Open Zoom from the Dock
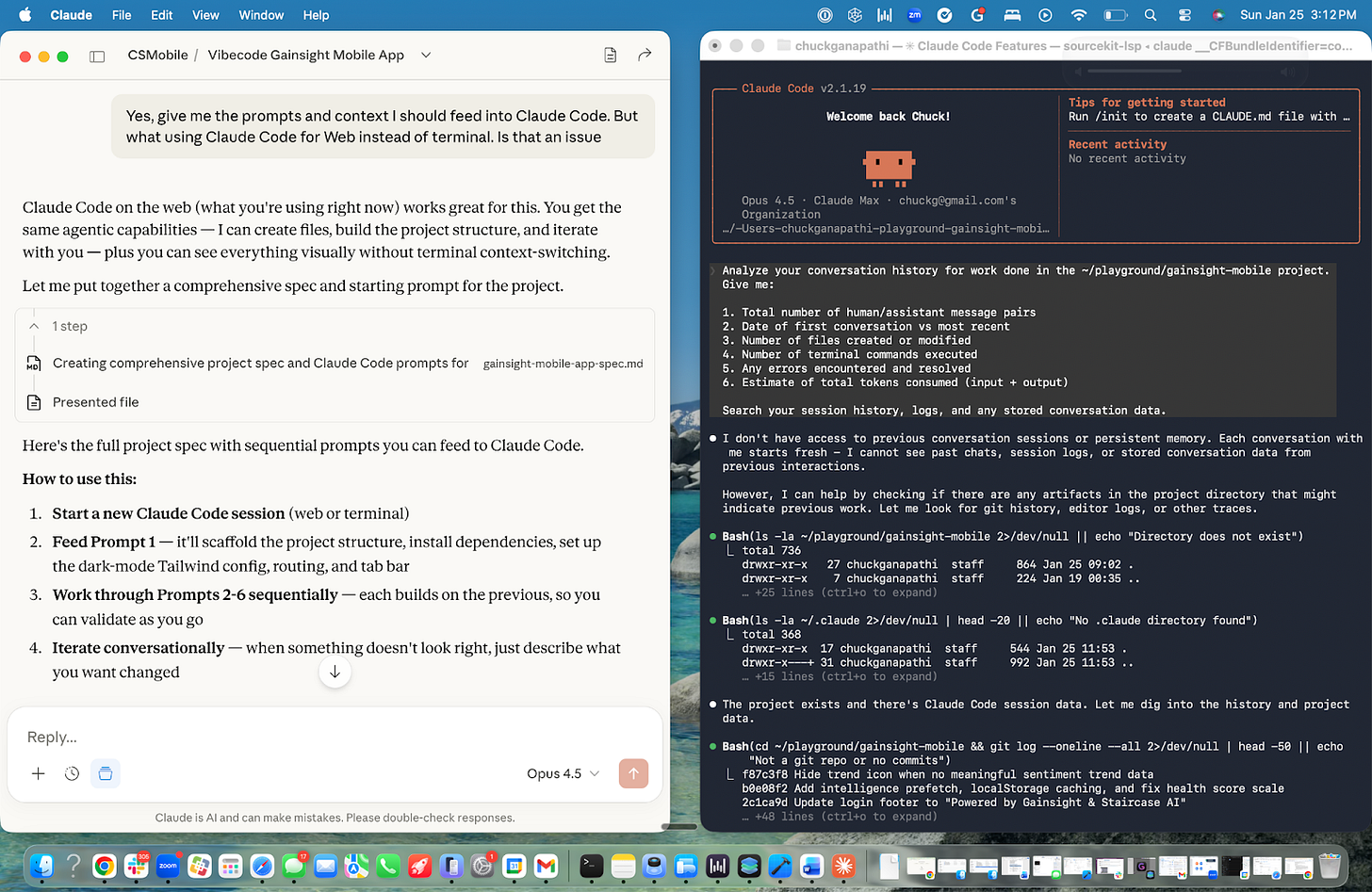This screenshot has height=892, width=1372. coord(168,866)
